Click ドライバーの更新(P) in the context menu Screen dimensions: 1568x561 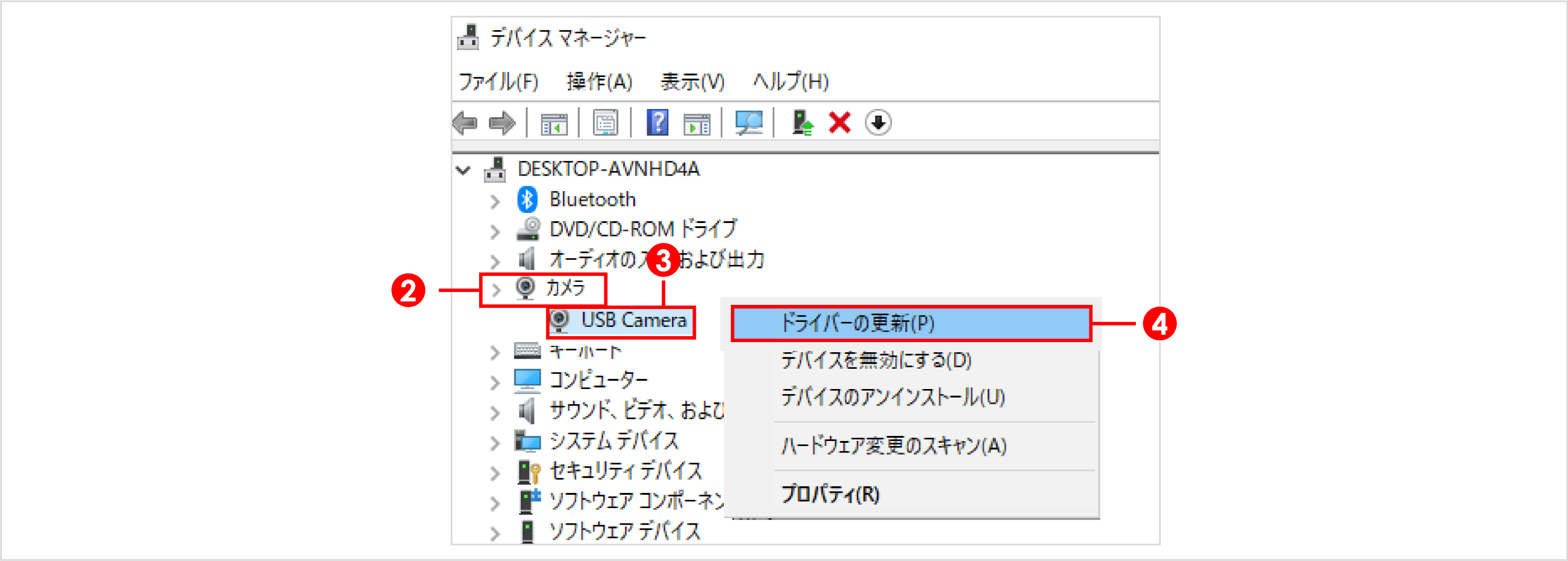858,323
